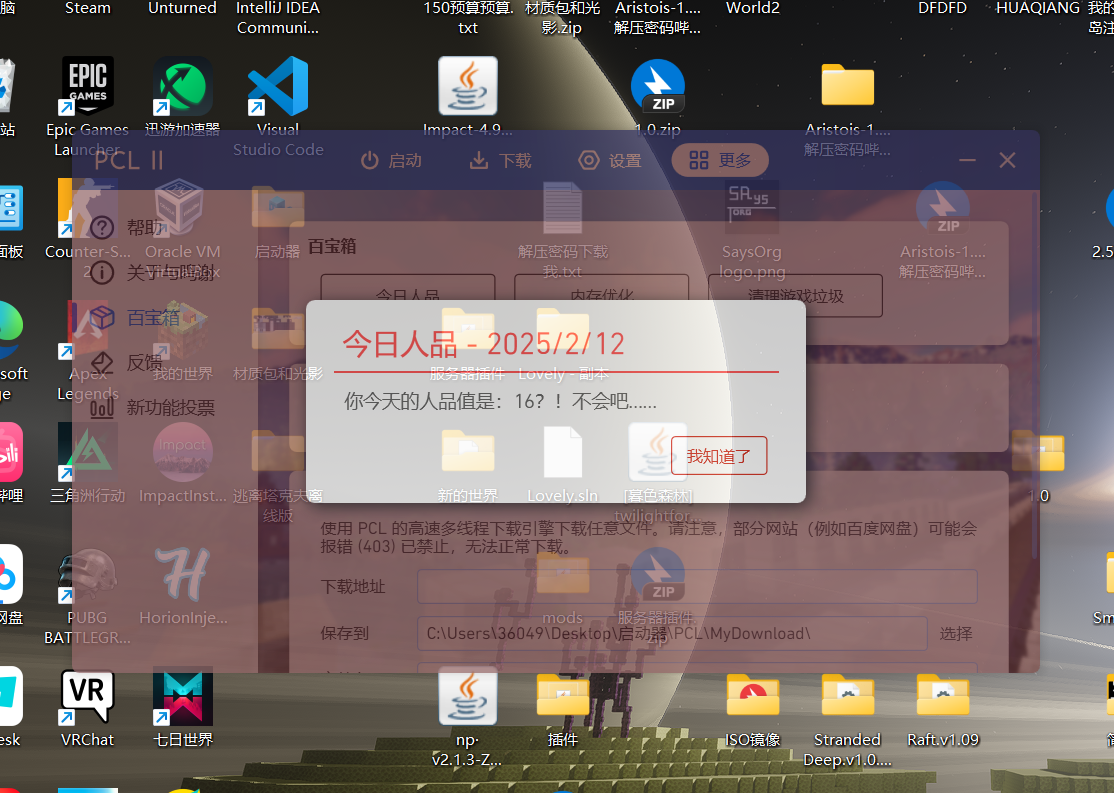Image resolution: width=1114 pixels, height=793 pixels.
Task: Minimize the PCL II window
Action: pos(967,161)
